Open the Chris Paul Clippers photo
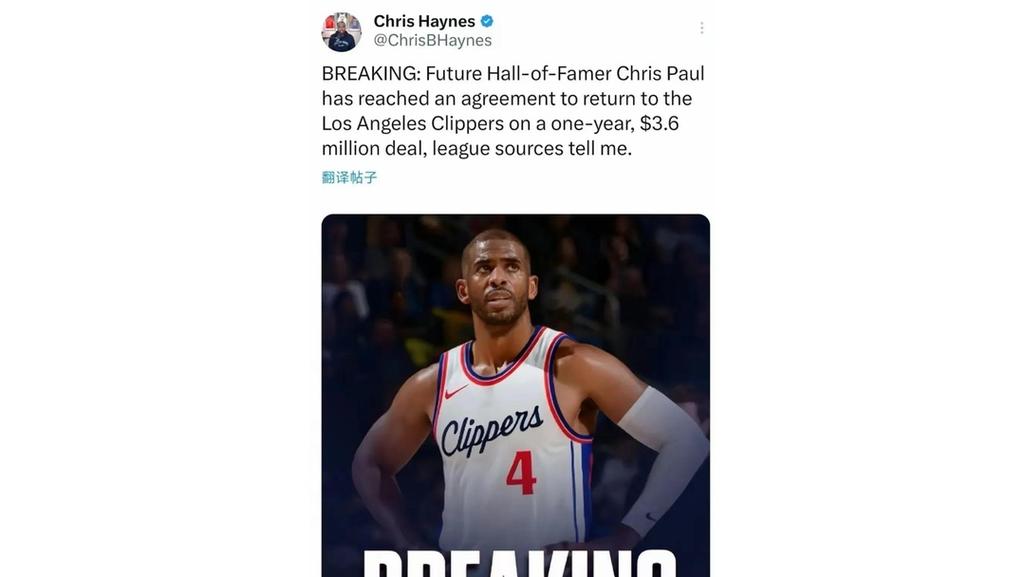This screenshot has width=1025, height=577. pyautogui.click(x=515, y=395)
